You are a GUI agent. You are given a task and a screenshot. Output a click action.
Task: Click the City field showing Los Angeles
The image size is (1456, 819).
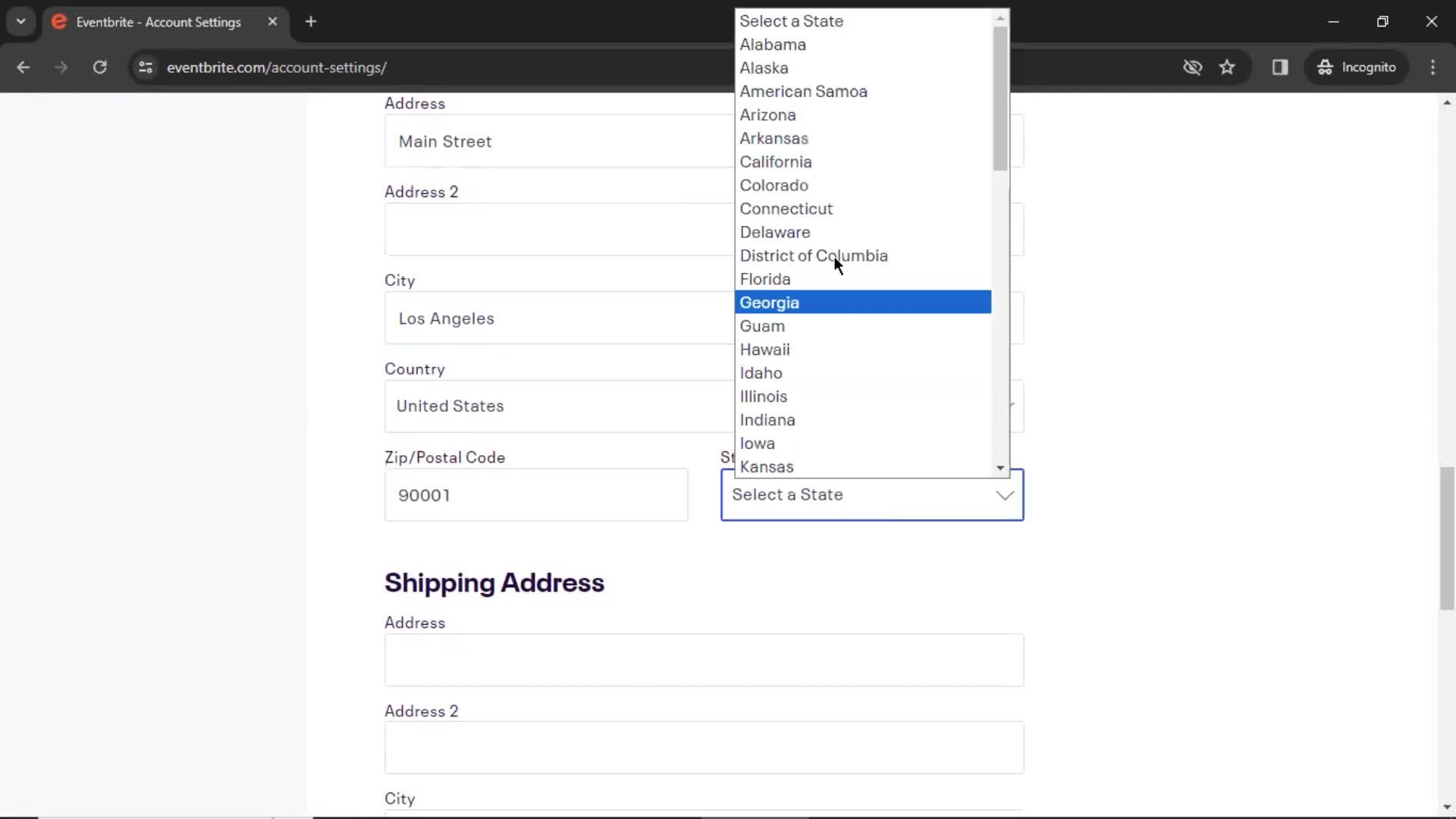(x=536, y=318)
